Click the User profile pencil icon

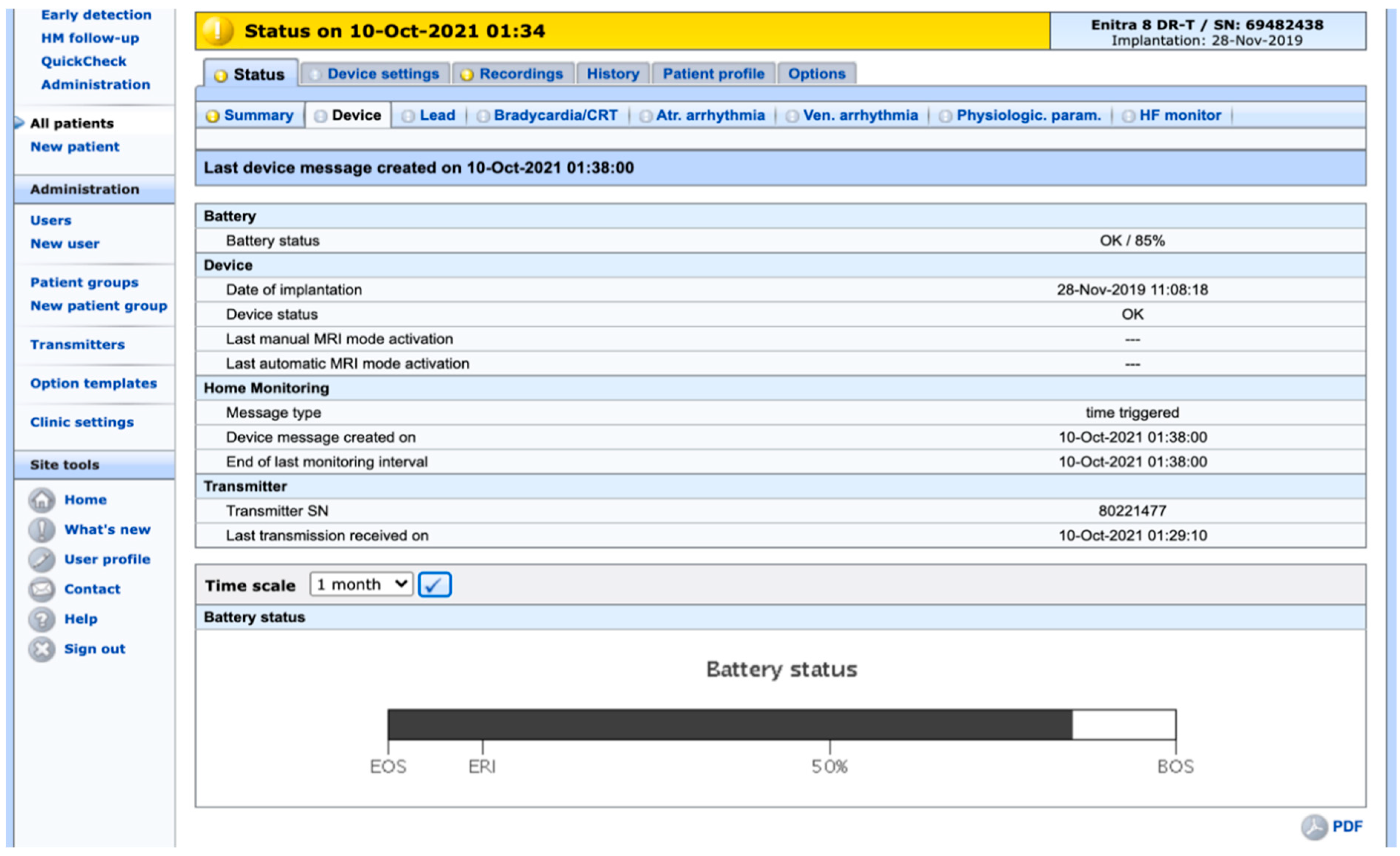[42, 560]
